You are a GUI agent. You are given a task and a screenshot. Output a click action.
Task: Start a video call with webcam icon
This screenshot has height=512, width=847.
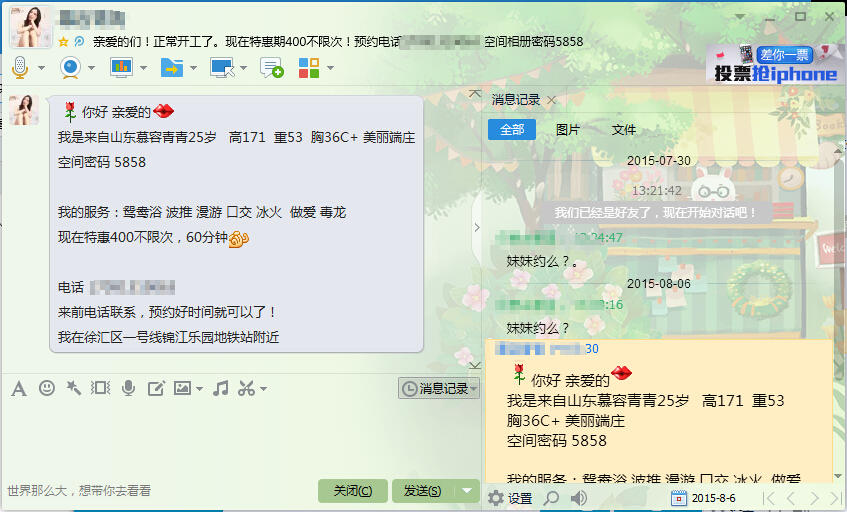pyautogui.click(x=70, y=68)
